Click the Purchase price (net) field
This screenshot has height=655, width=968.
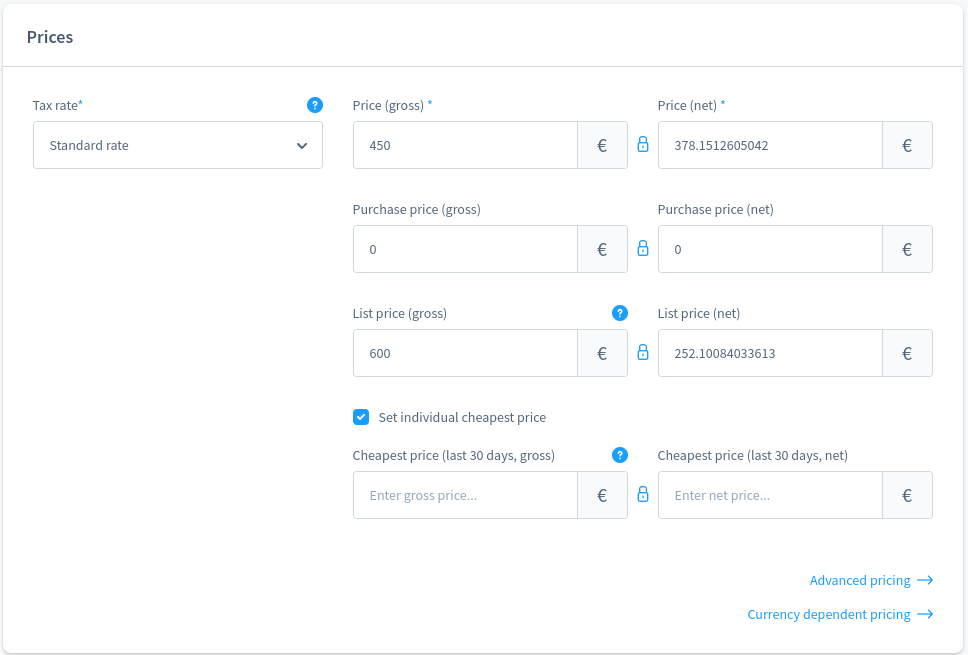point(770,249)
